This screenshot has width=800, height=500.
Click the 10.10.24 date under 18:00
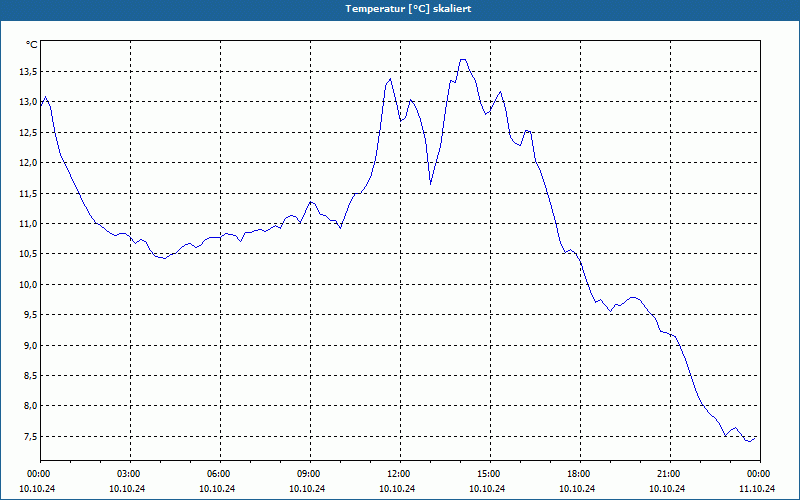578,488
